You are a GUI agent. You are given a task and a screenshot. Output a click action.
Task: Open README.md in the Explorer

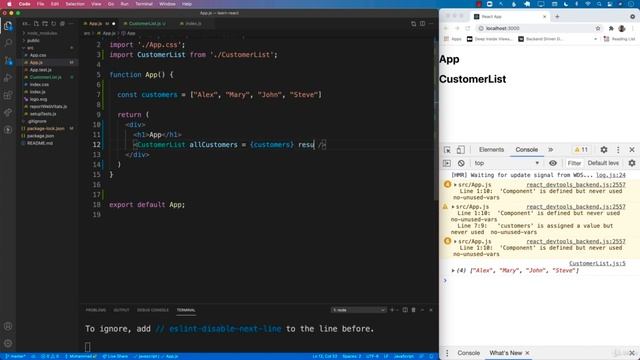(40, 143)
